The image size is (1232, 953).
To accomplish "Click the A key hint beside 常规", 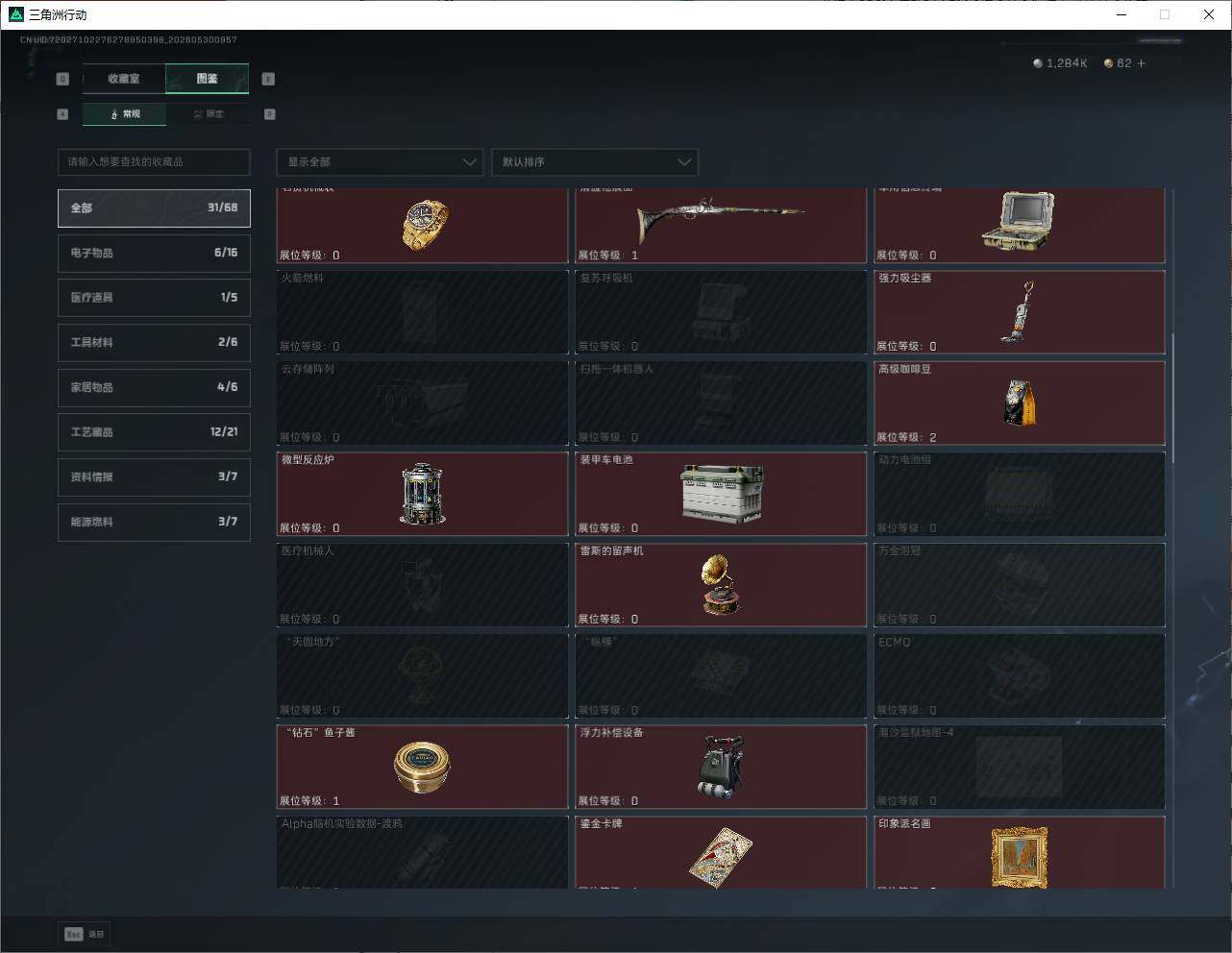I will pyautogui.click(x=62, y=114).
